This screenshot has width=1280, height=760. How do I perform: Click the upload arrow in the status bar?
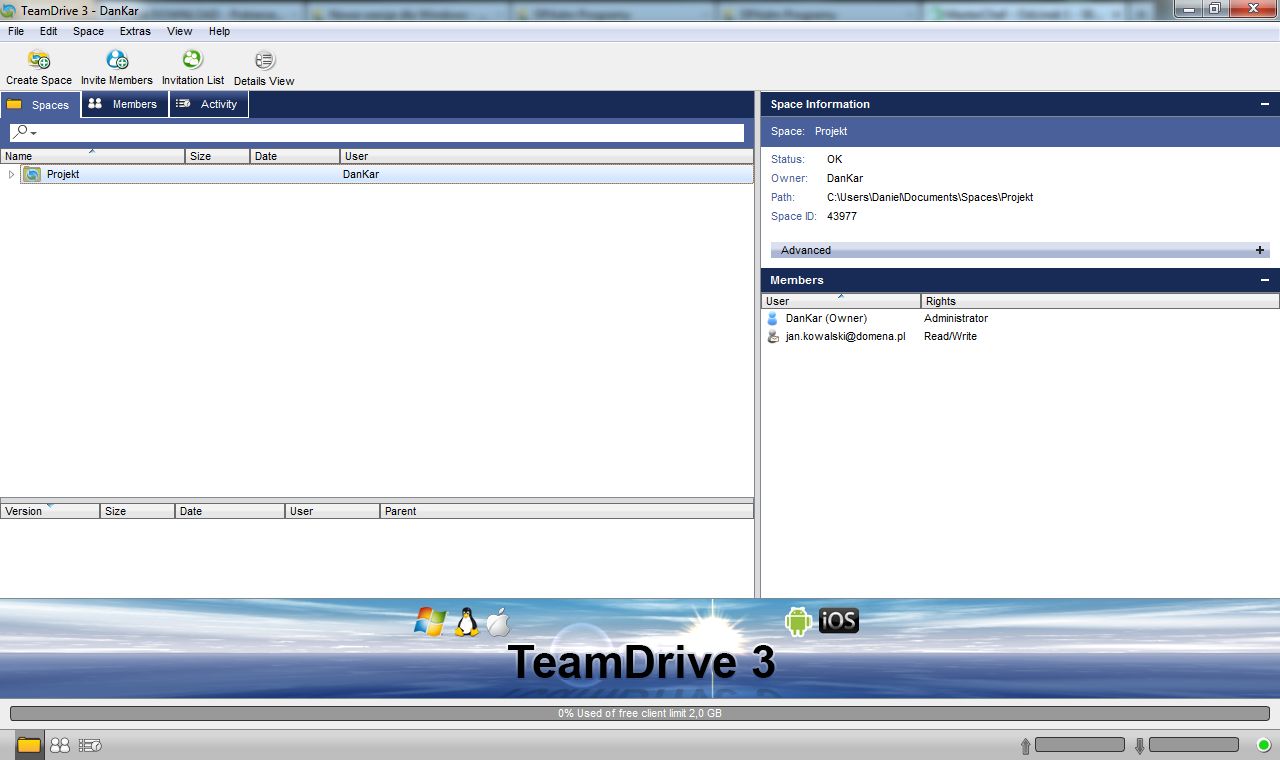click(1023, 745)
